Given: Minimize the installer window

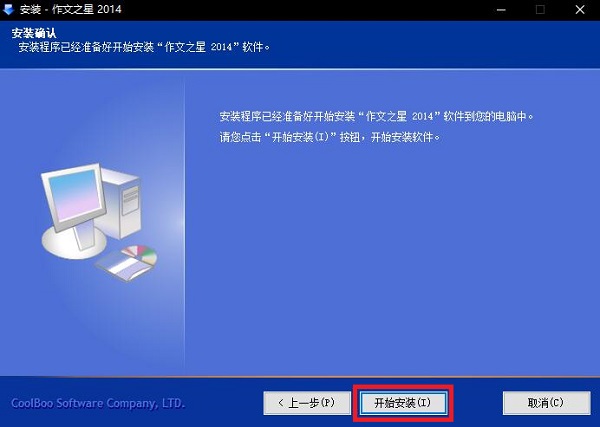Looking at the screenshot, I should (x=501, y=10).
